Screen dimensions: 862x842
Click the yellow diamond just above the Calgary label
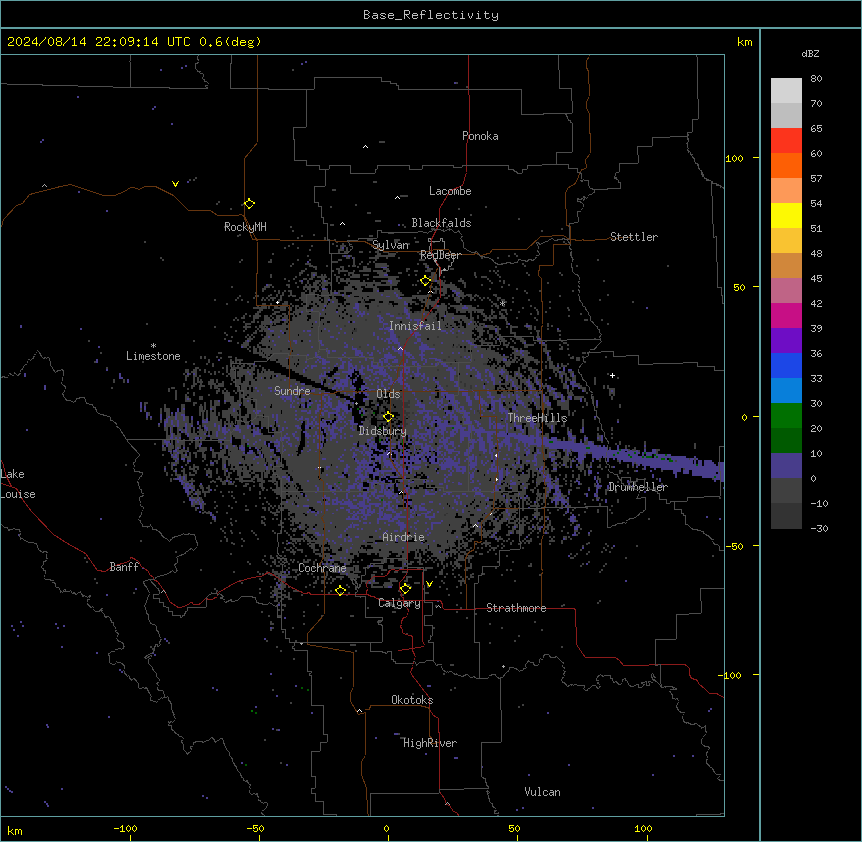pyautogui.click(x=405, y=589)
